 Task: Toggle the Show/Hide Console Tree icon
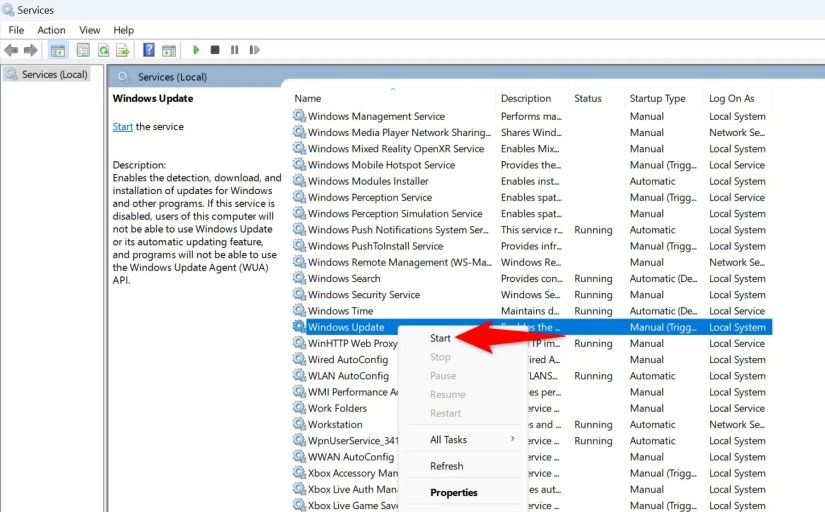58,50
